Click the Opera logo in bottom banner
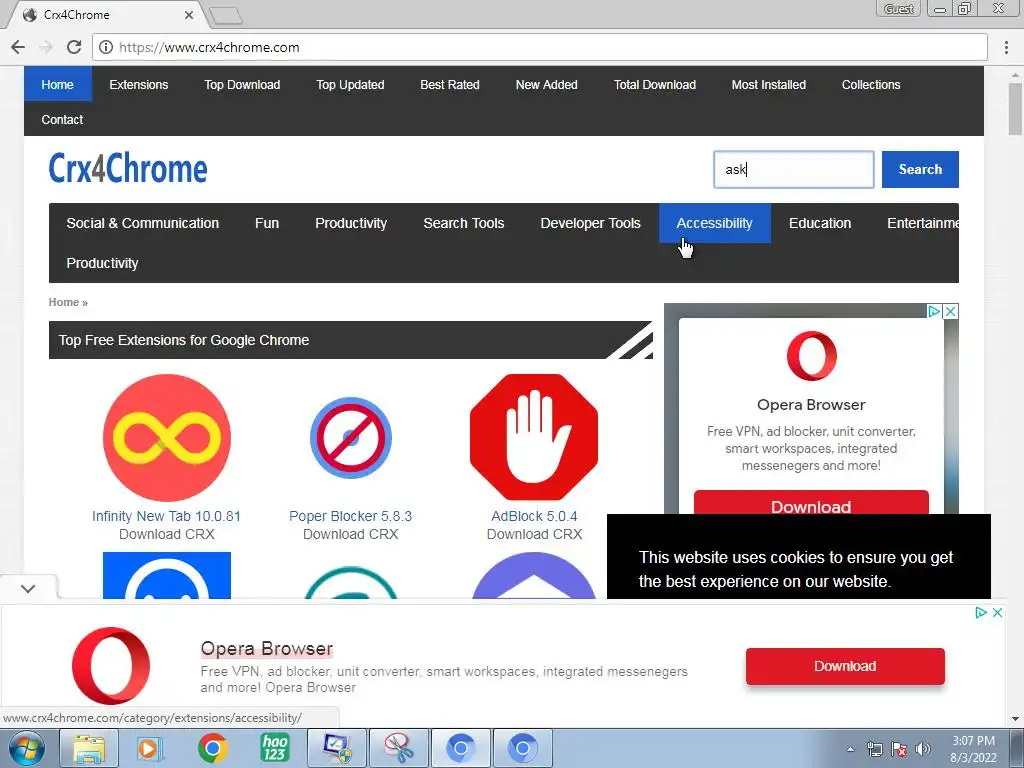 [111, 665]
